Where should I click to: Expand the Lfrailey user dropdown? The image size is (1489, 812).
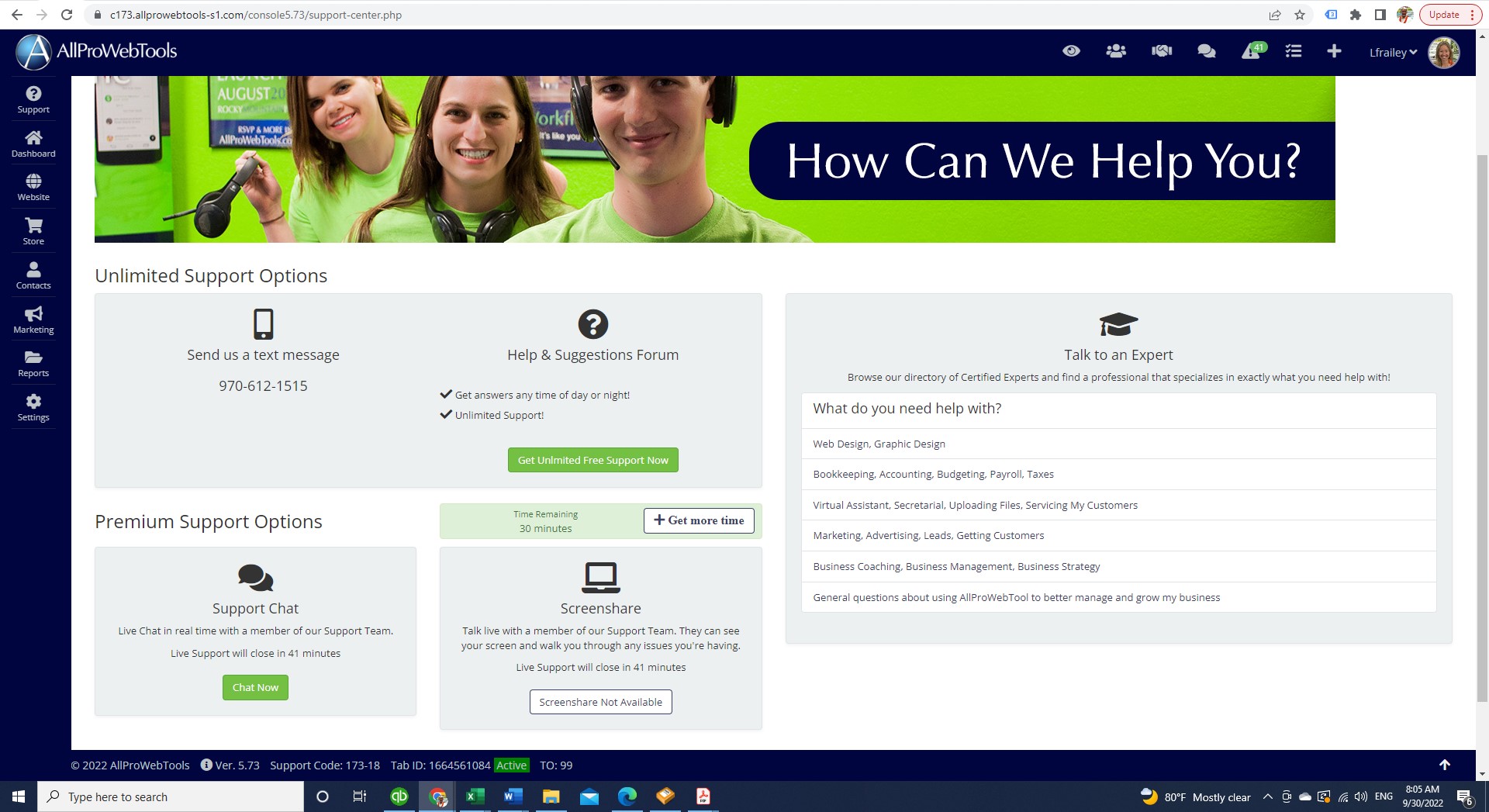(1393, 53)
